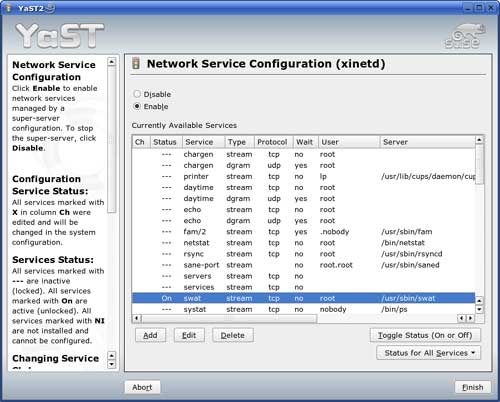Click services table scroll down arrow
The height and width of the screenshot is (402, 500).
coord(479,309)
